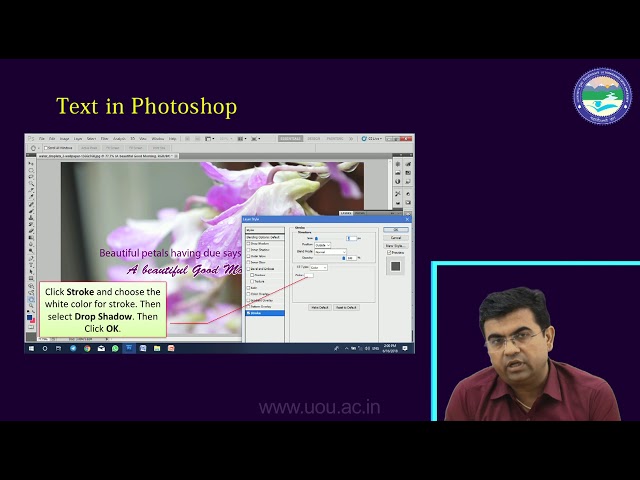640x480 pixels.
Task: Select the Hand tool in toolbox
Action: coord(31,300)
